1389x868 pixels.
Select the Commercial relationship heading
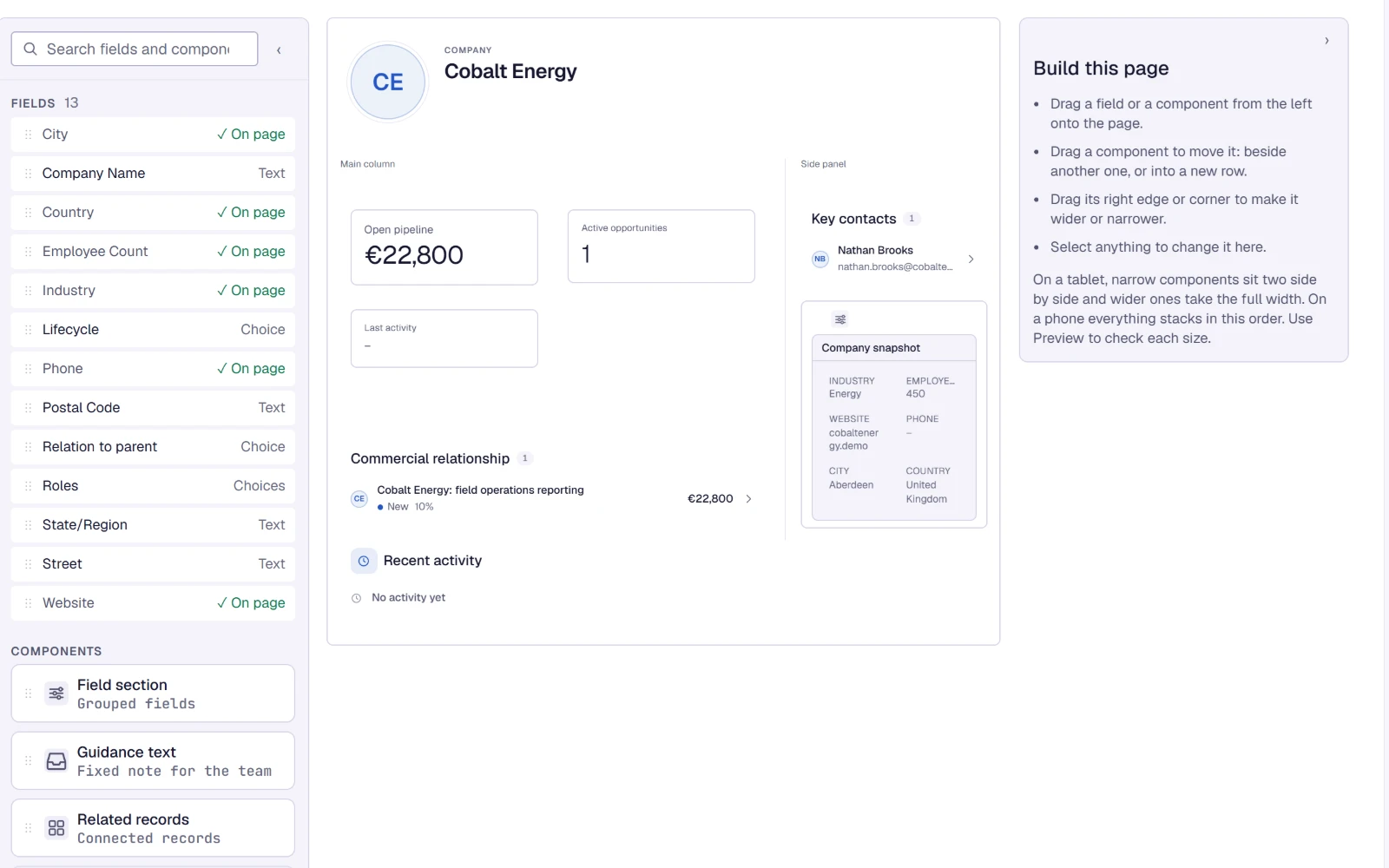coord(430,458)
